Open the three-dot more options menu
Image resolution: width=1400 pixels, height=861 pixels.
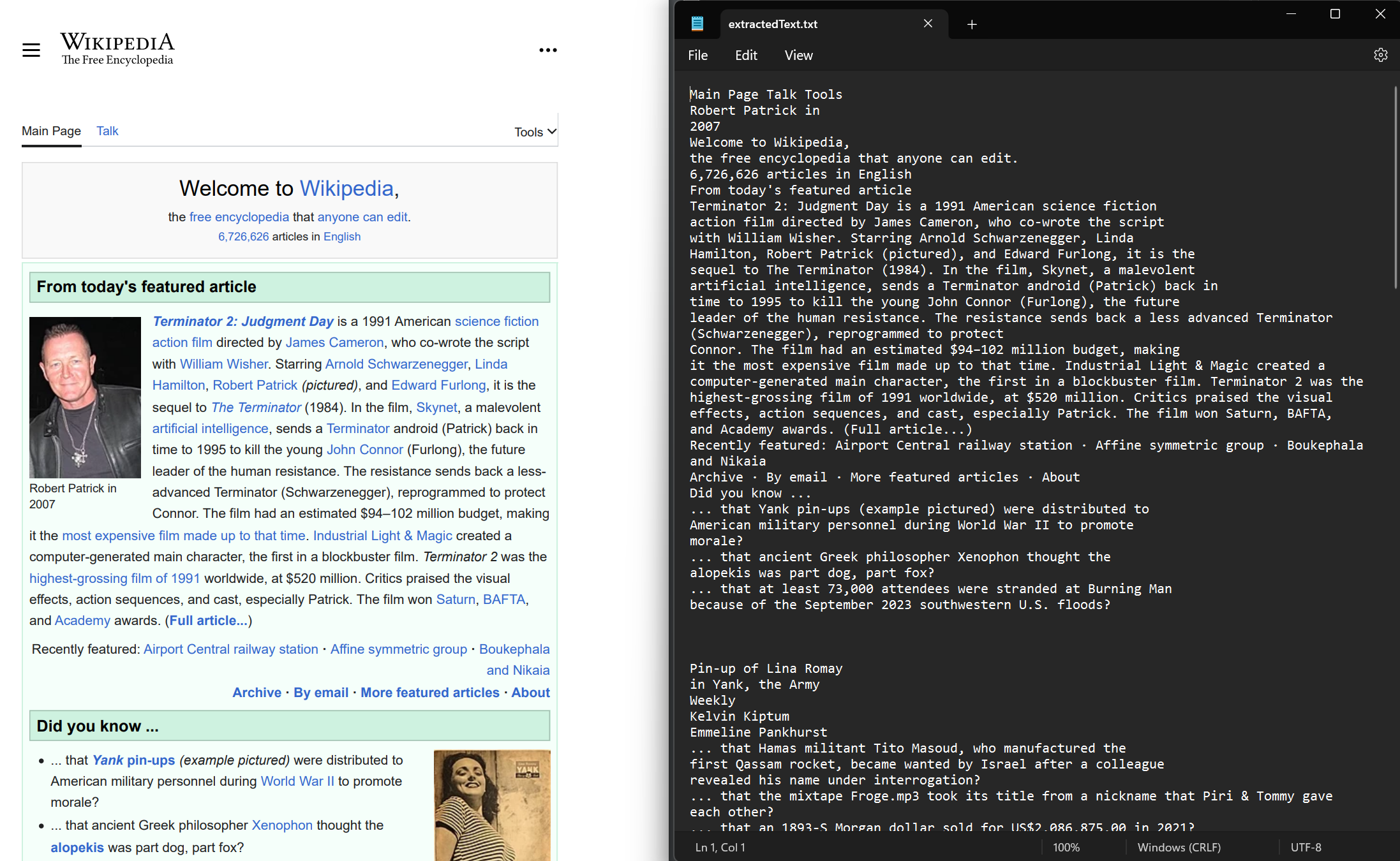[x=547, y=50]
